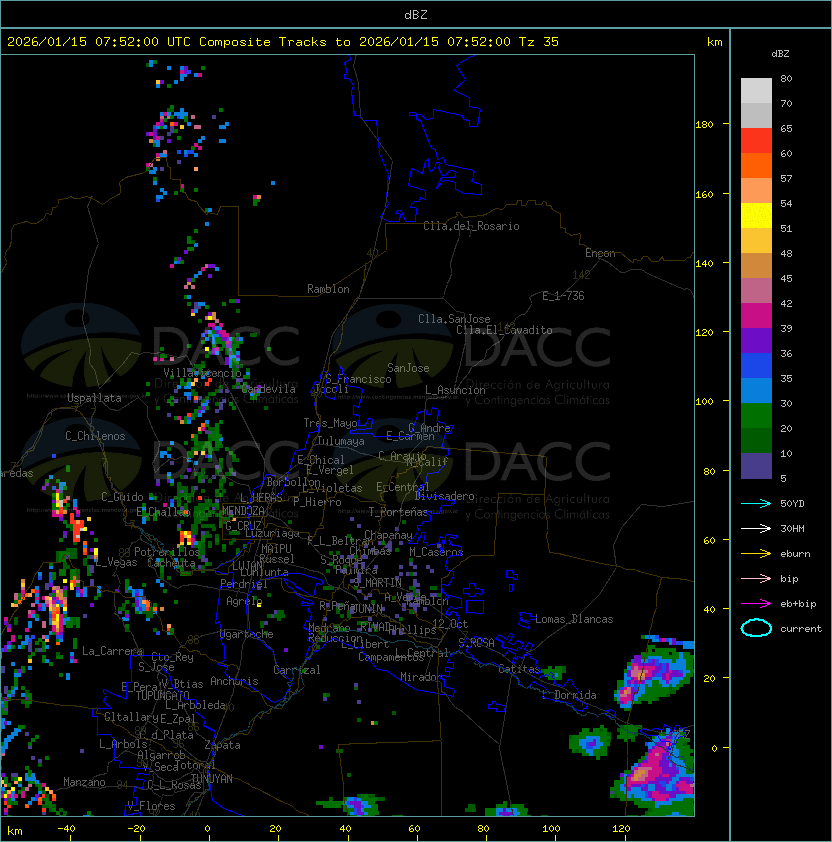Click the Villavicencio place label

[x=202, y=373]
